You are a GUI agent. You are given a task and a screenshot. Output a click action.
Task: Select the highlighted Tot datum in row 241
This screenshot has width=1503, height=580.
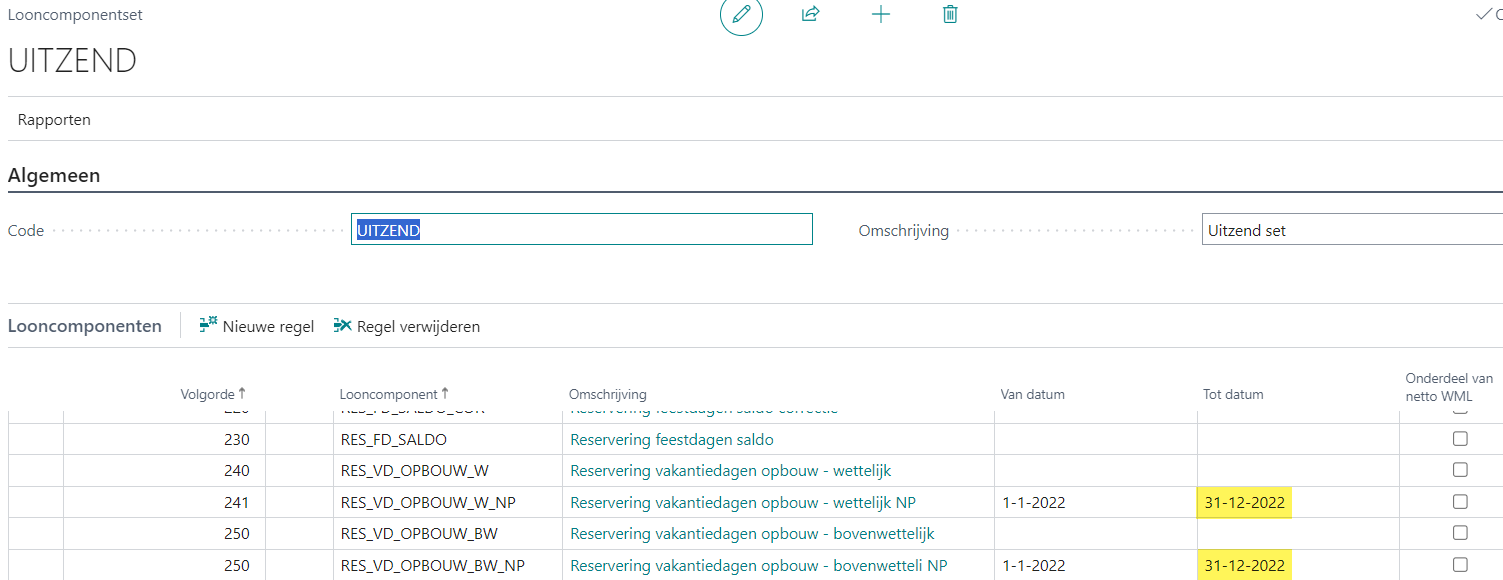coord(1244,503)
